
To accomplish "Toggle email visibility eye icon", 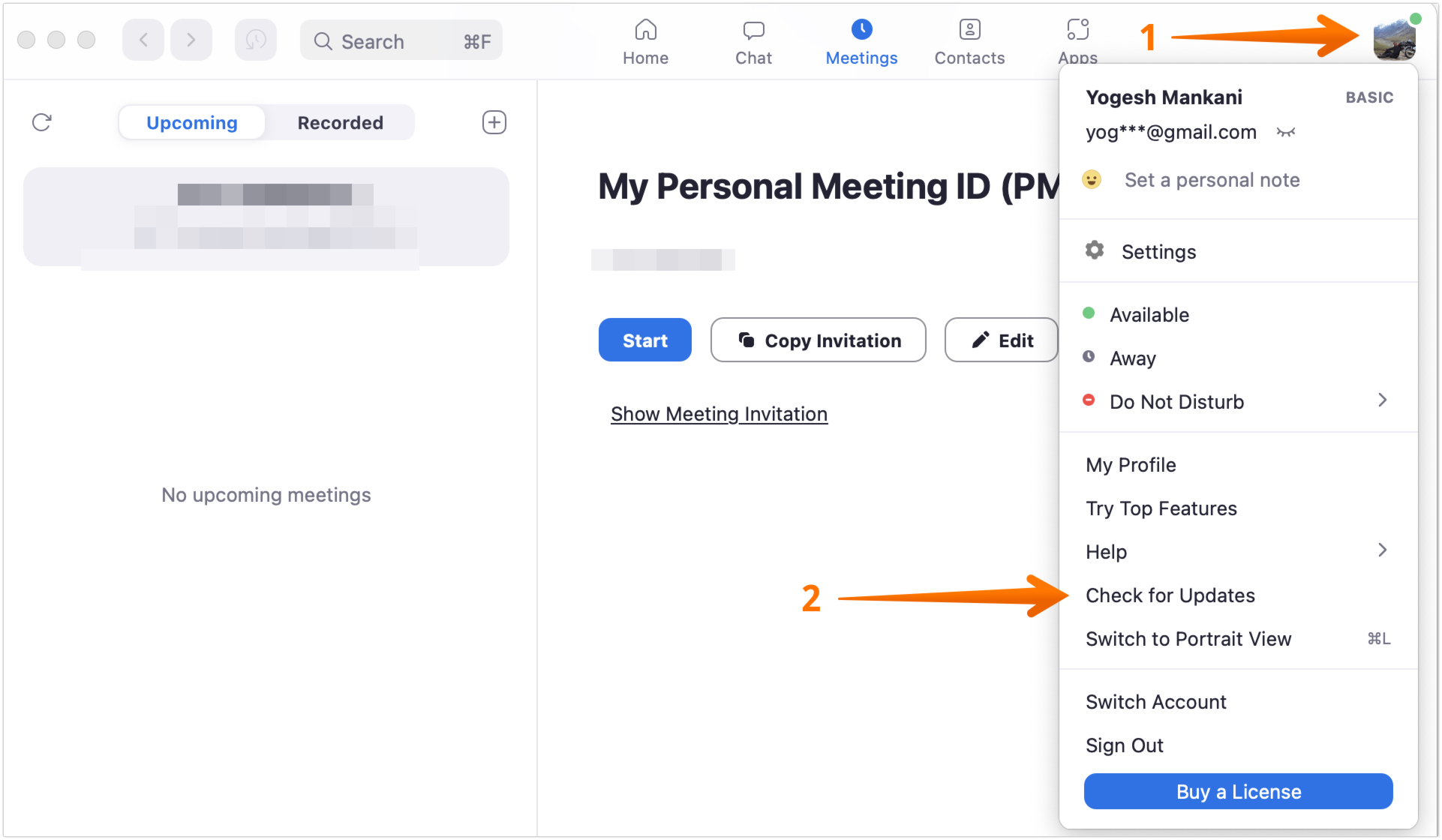I will [x=1286, y=133].
